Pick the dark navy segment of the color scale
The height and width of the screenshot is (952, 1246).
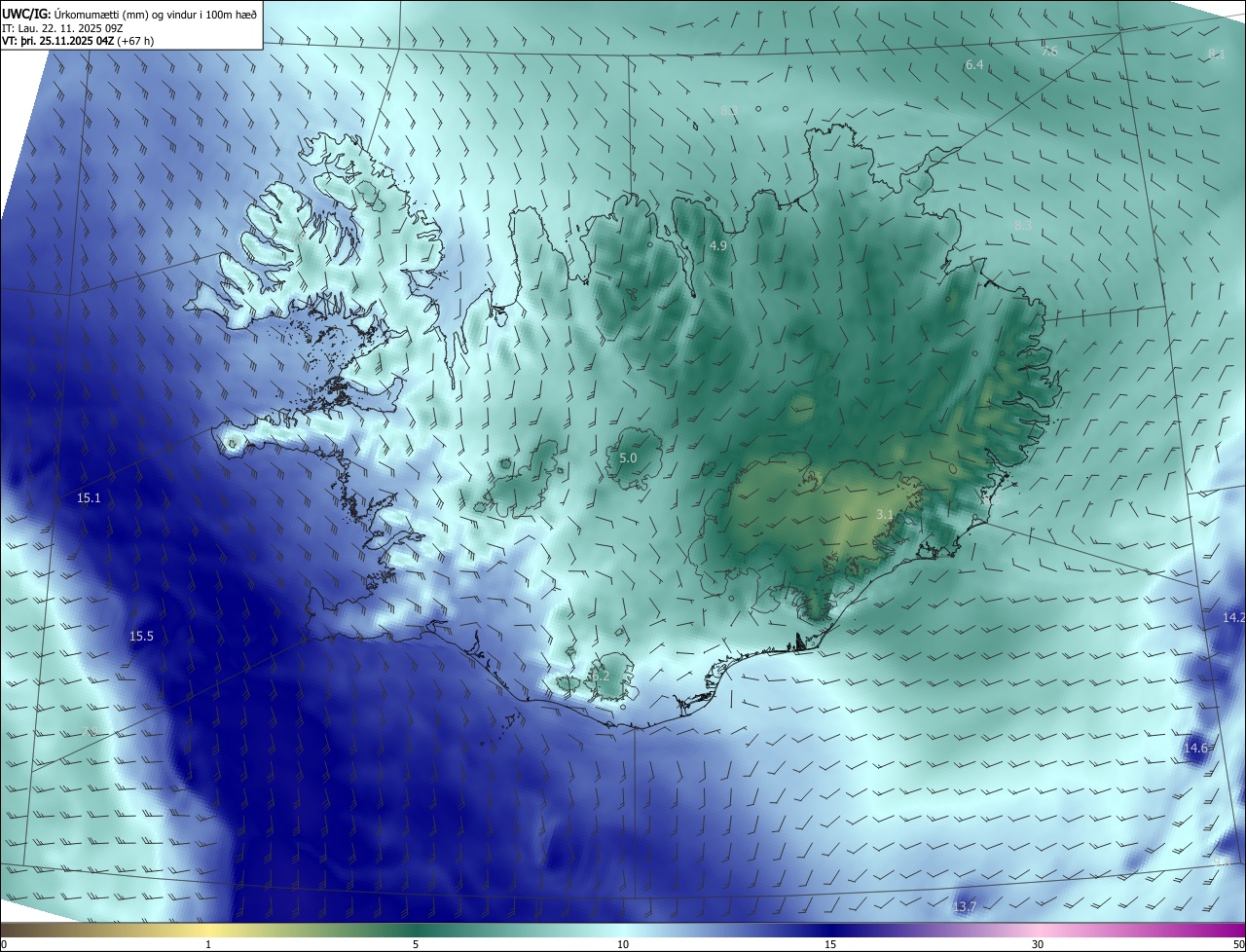pyautogui.click(x=830, y=930)
